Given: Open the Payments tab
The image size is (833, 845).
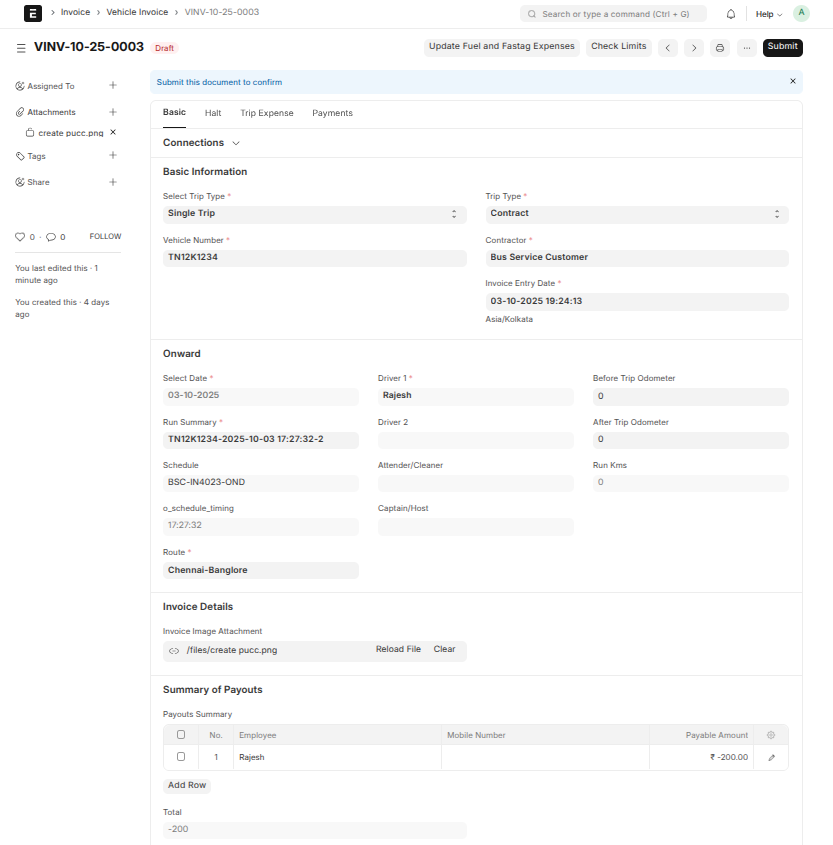Looking at the screenshot, I should 332,113.
